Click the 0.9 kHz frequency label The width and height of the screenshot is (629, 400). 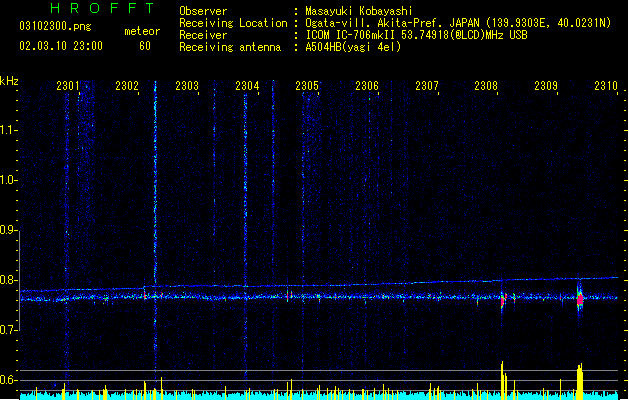coord(9,230)
